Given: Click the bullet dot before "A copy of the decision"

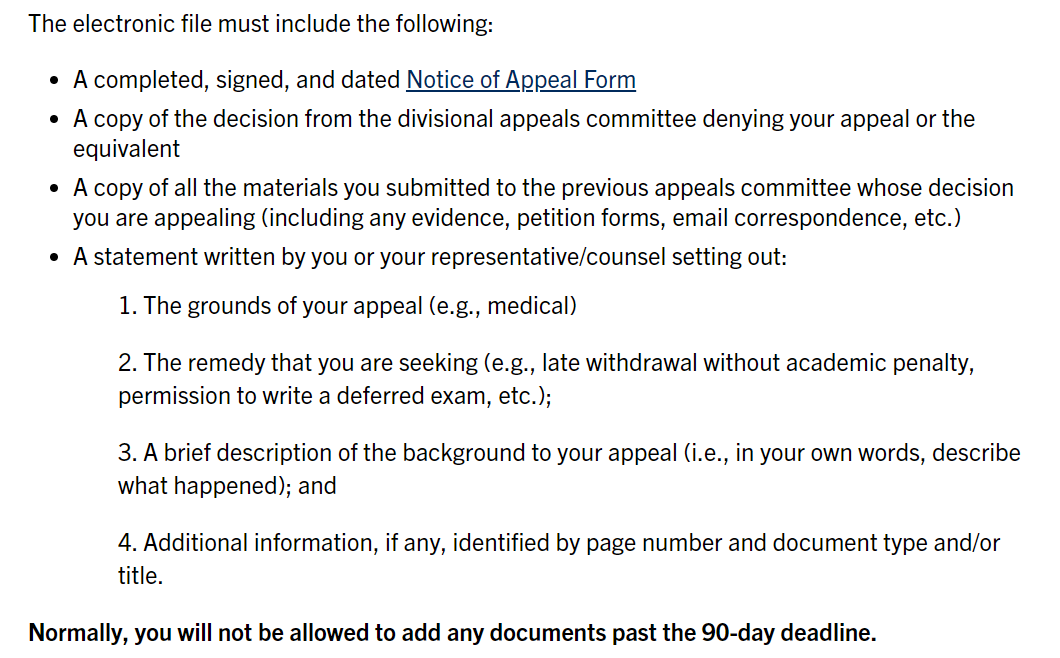Looking at the screenshot, I should [54, 120].
